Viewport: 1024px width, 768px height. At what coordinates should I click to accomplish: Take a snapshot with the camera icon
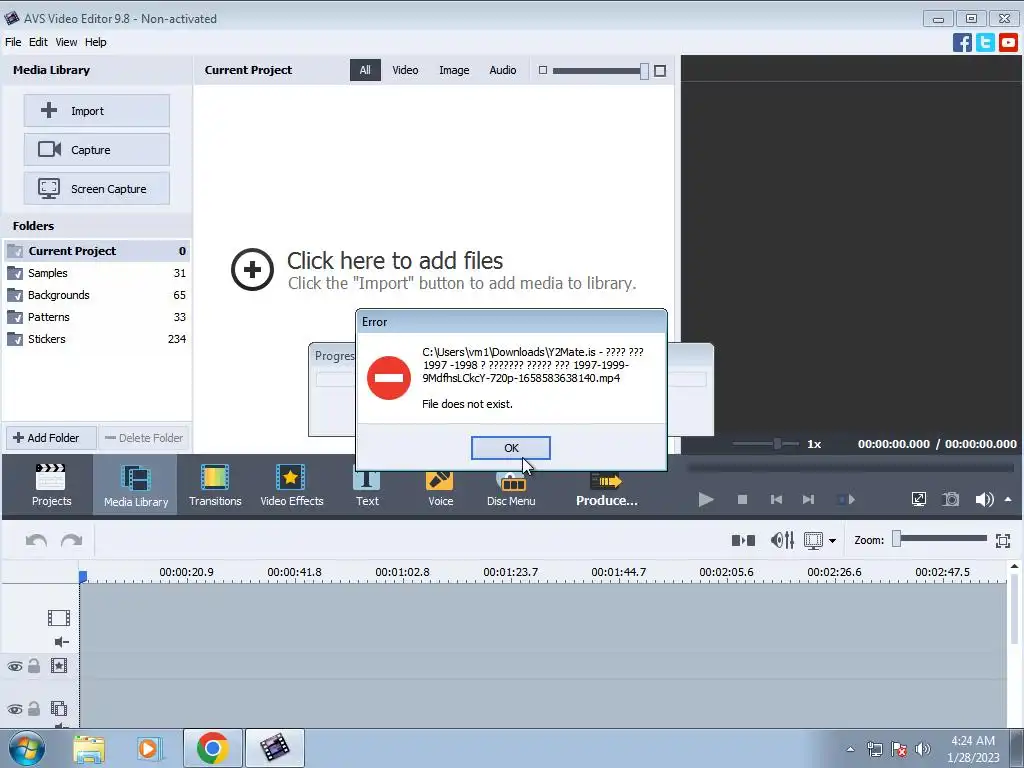point(951,500)
